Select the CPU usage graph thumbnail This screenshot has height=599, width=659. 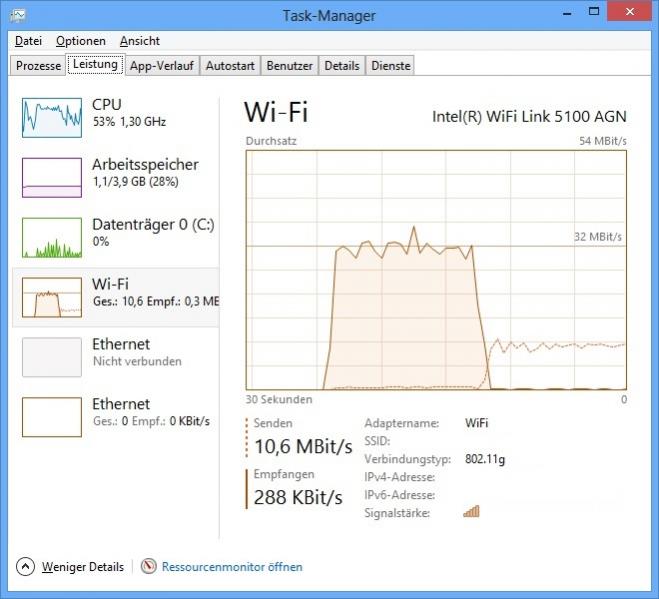[52, 117]
